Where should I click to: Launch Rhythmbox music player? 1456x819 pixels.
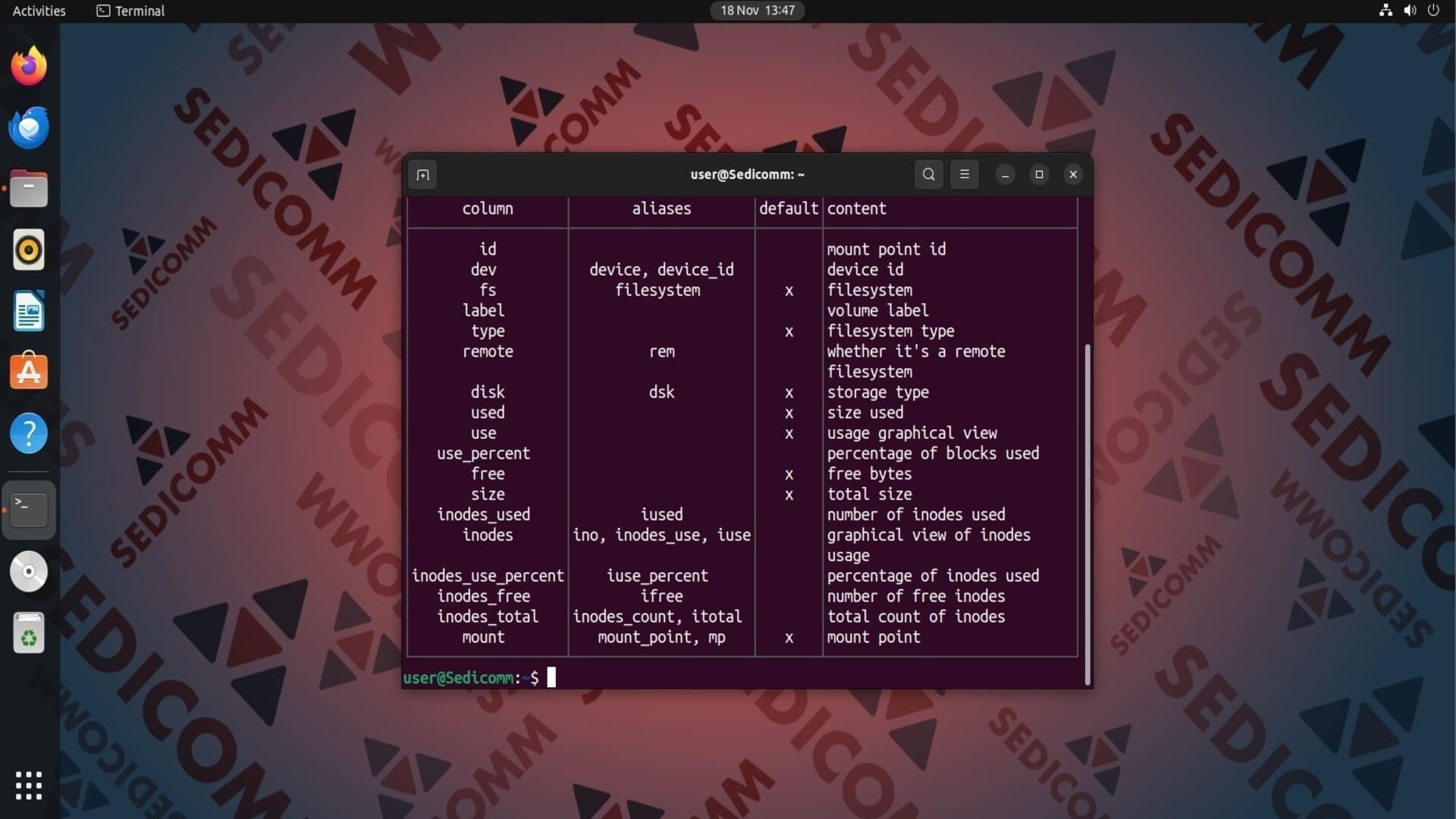pyautogui.click(x=29, y=250)
